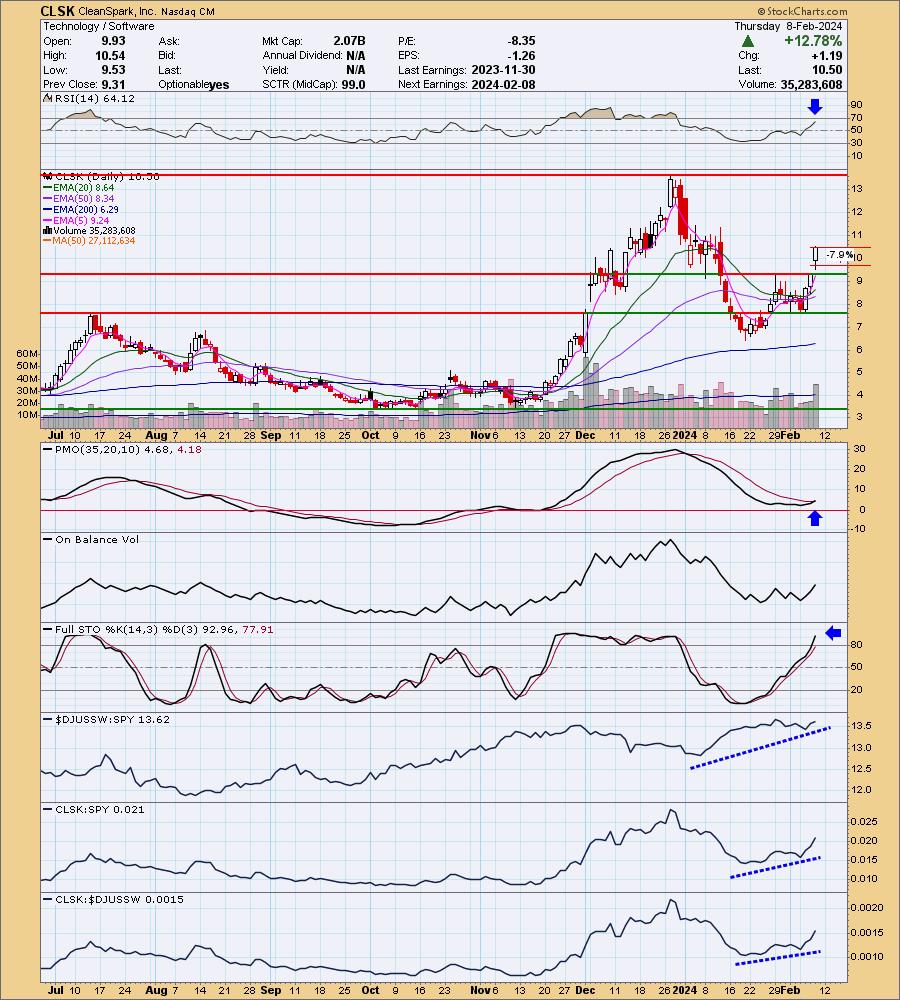Click the StockCharts.com watermark link
Screen dimensions: 900x1000
pyautogui.click(x=802, y=11)
